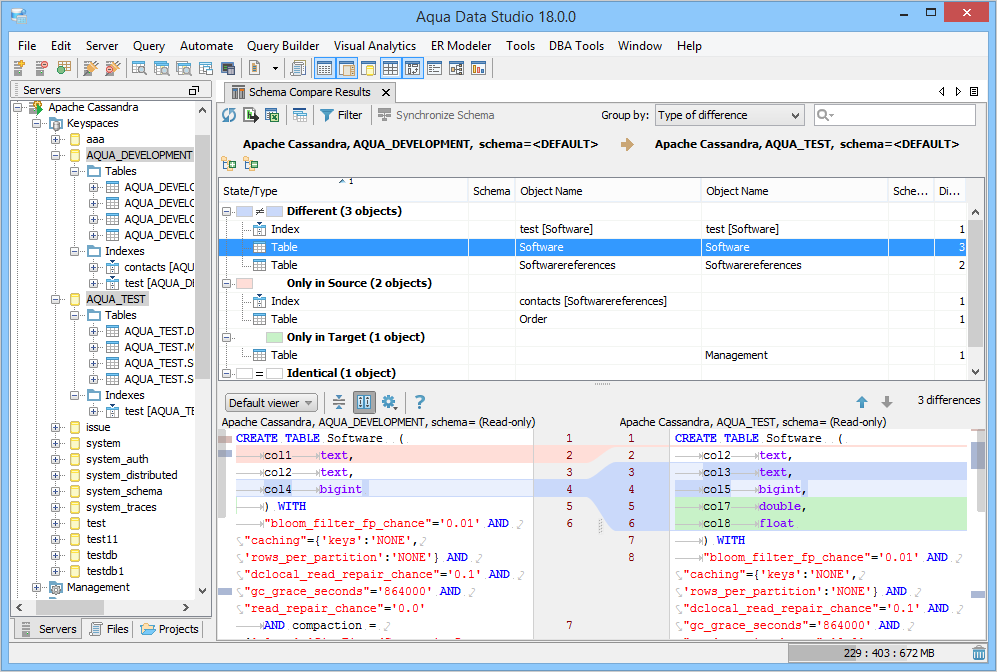Click the second collapse-tree icon above State/Type
This screenshot has height=672, width=997.
tap(251, 164)
